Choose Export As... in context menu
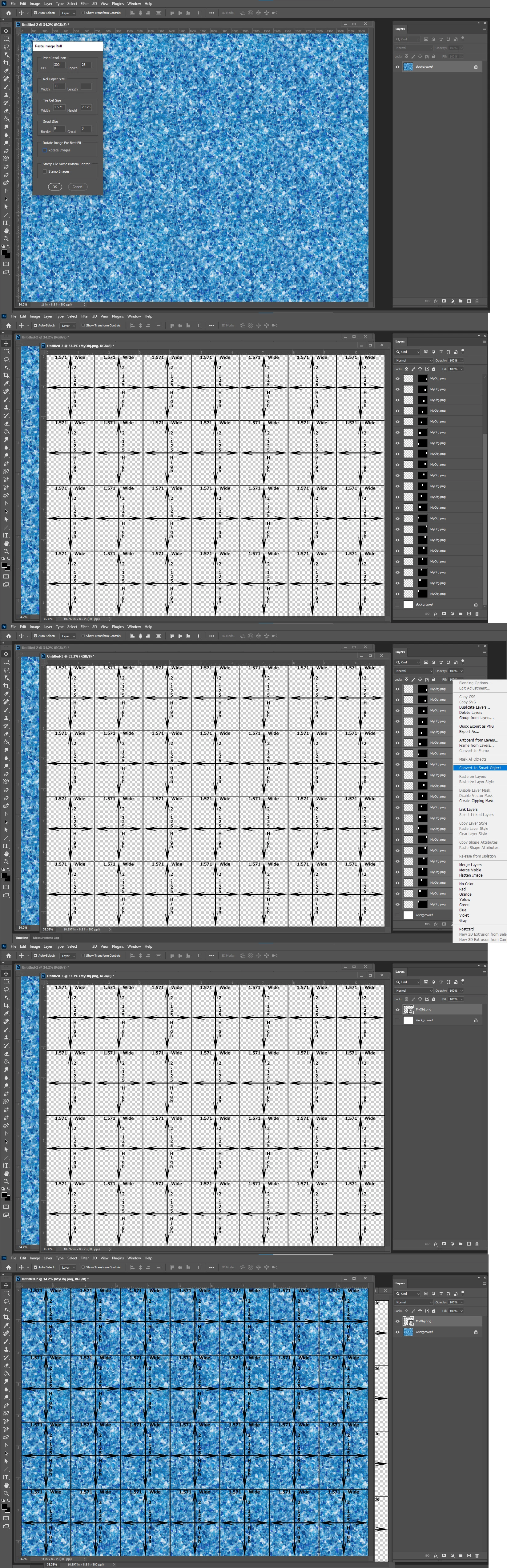 pos(469,732)
